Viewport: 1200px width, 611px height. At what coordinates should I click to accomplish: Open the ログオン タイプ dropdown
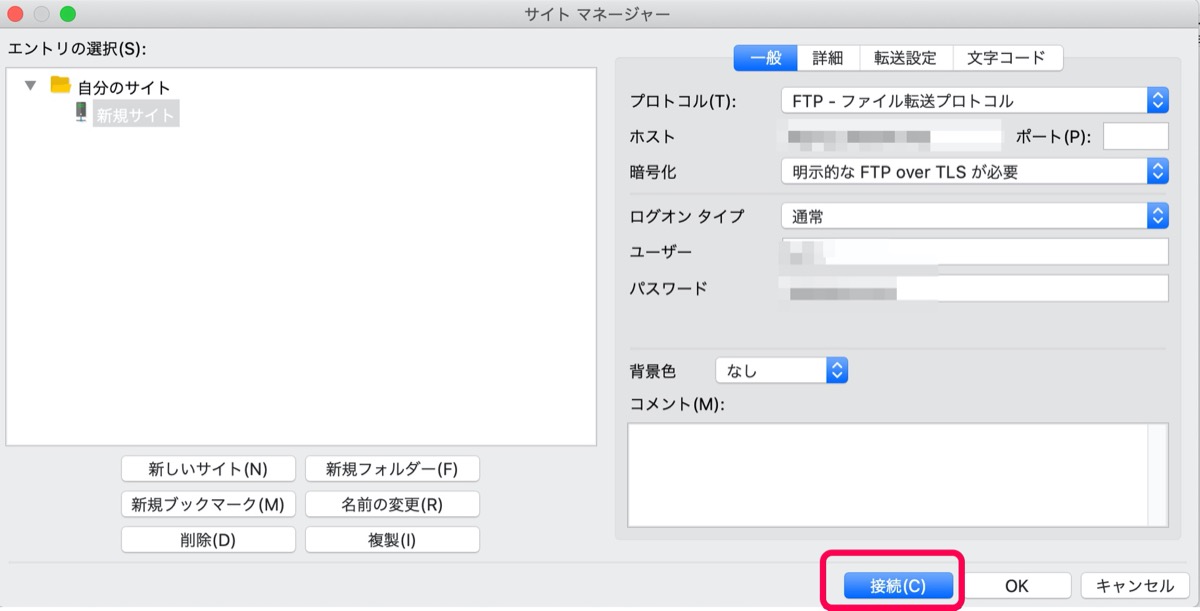click(974, 215)
